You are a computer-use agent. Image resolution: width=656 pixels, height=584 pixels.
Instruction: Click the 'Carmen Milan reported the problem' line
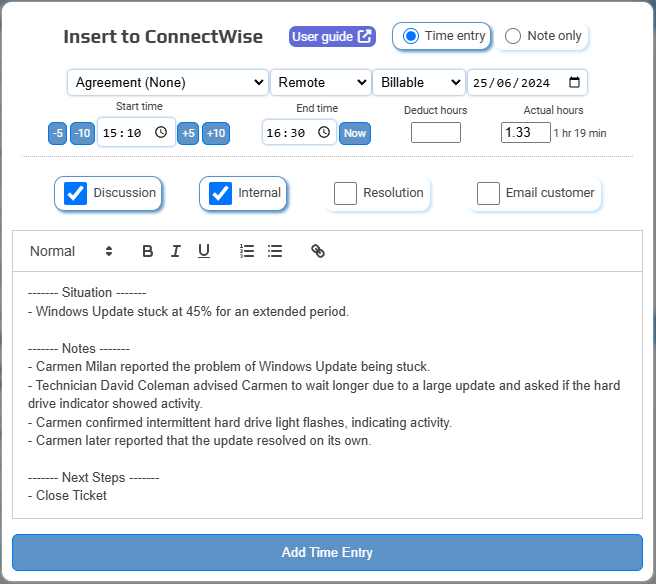pyautogui.click(x=229, y=366)
